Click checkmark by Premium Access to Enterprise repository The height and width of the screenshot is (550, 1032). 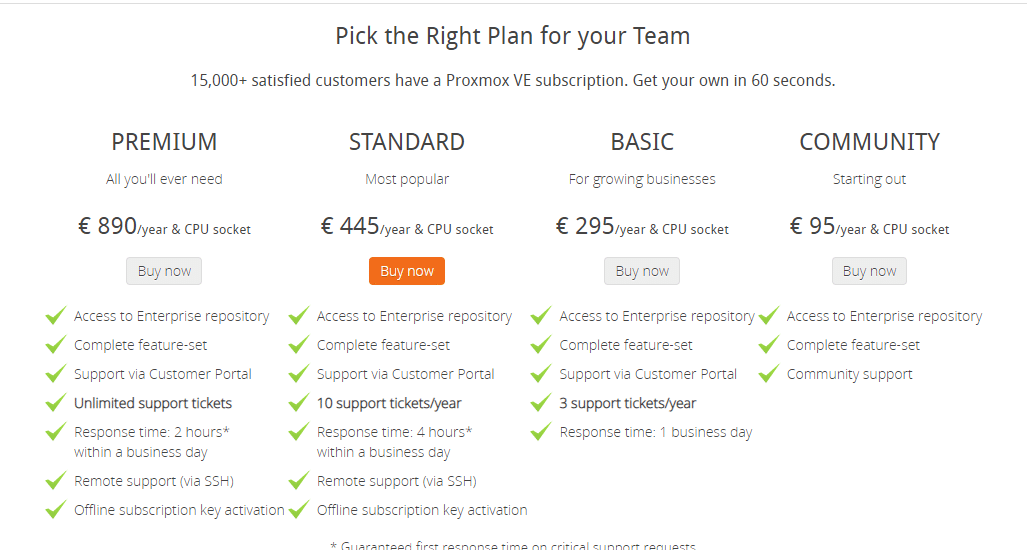[56, 315]
